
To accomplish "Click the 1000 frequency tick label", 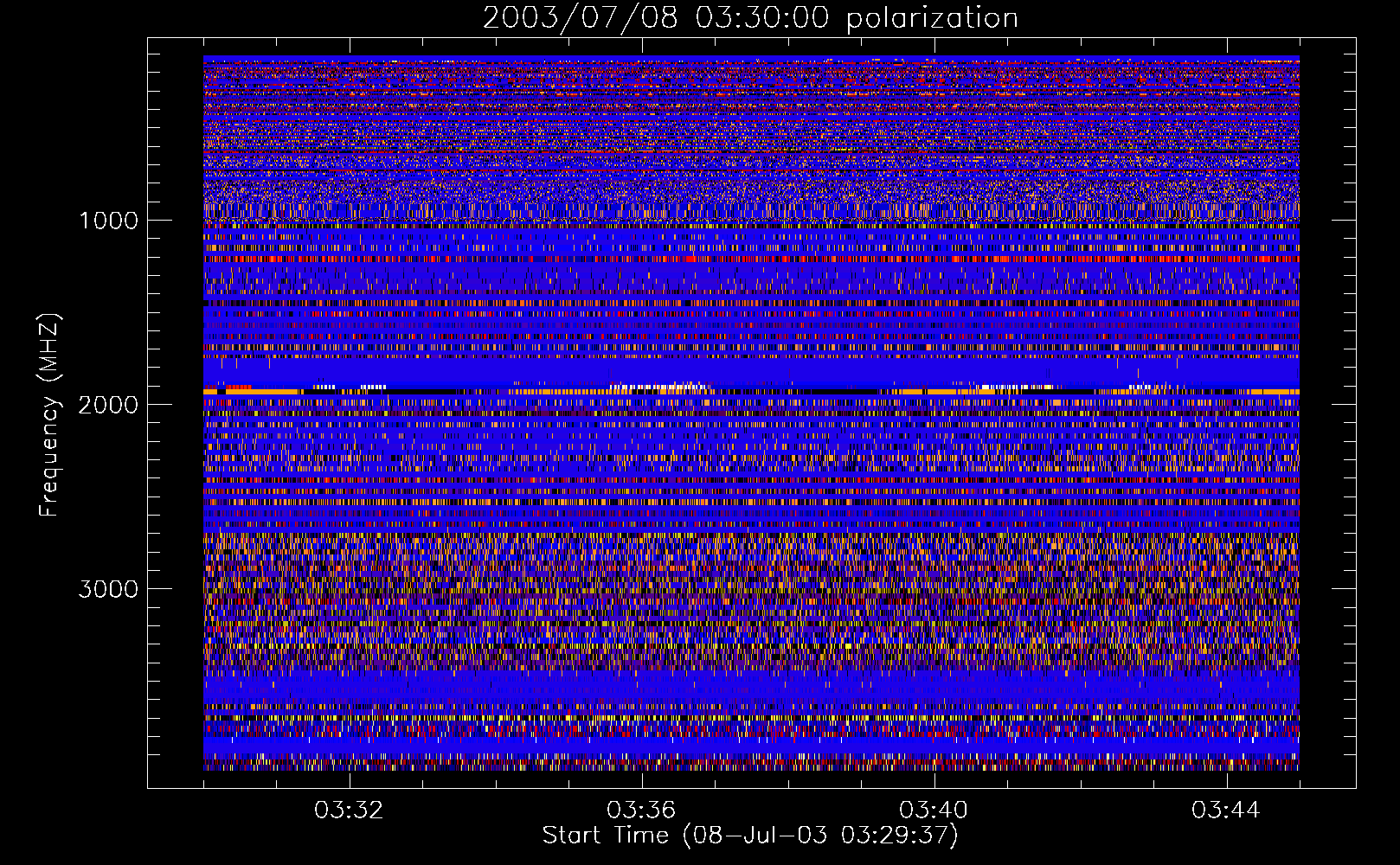I will click(108, 221).
